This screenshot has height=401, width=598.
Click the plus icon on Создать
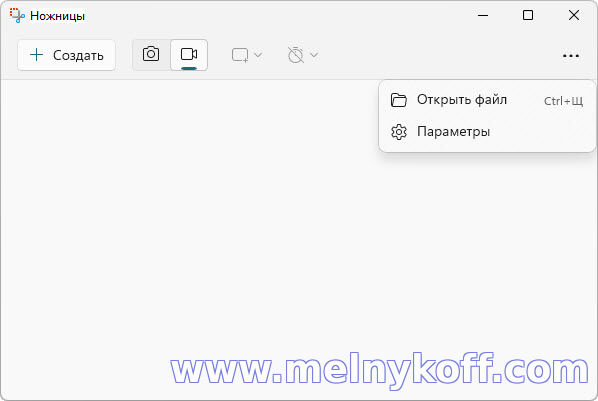[x=37, y=55]
